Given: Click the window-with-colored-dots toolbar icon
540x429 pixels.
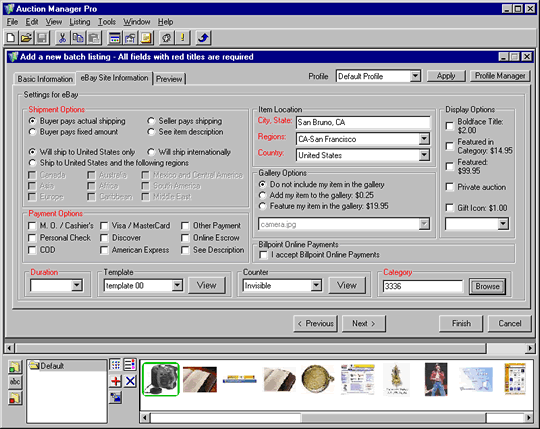Looking at the screenshot, I should click(x=114, y=38).
